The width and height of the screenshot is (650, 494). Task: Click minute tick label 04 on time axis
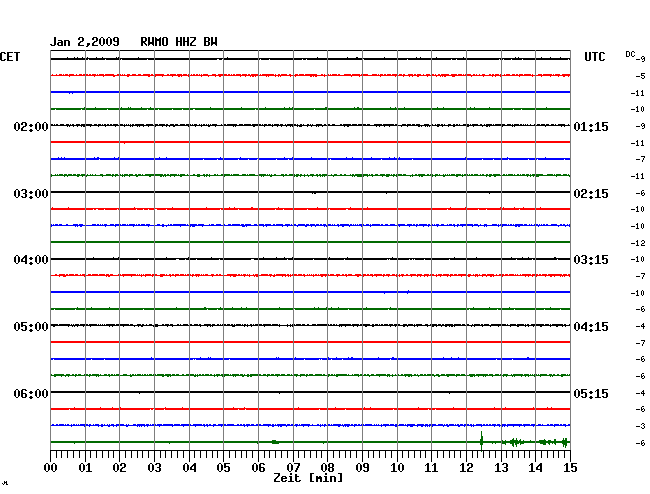click(x=189, y=468)
